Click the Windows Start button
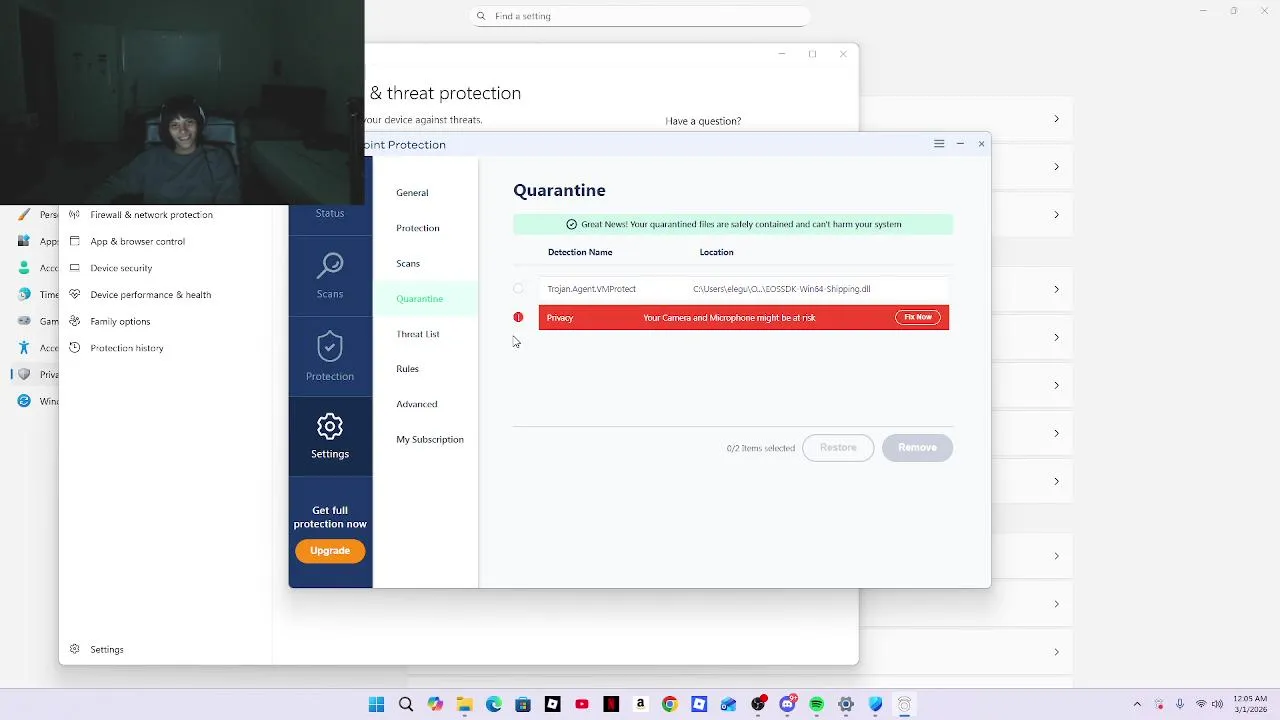1280x720 pixels. 377,705
